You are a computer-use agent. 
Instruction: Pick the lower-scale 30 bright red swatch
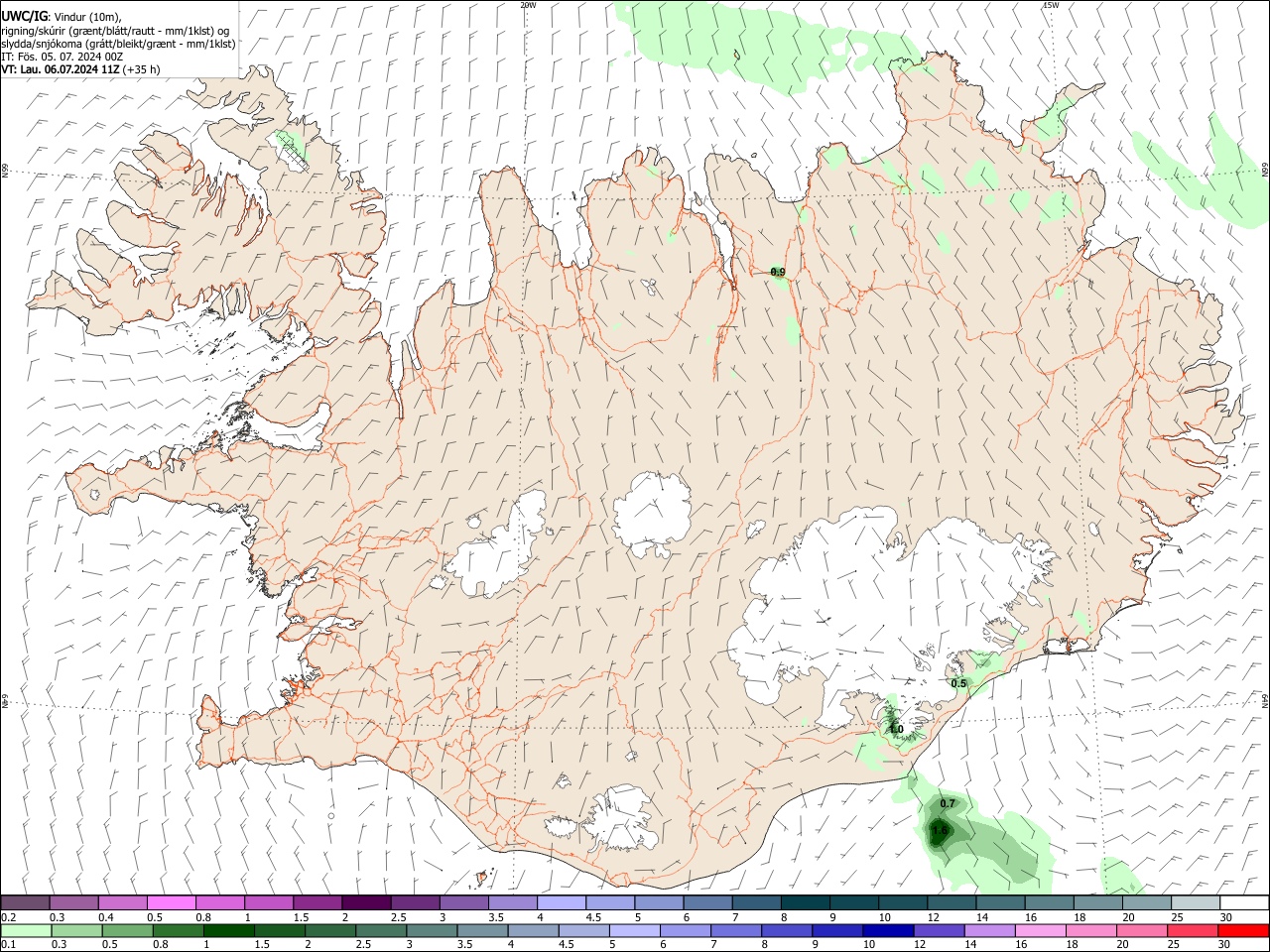click(x=1242, y=930)
